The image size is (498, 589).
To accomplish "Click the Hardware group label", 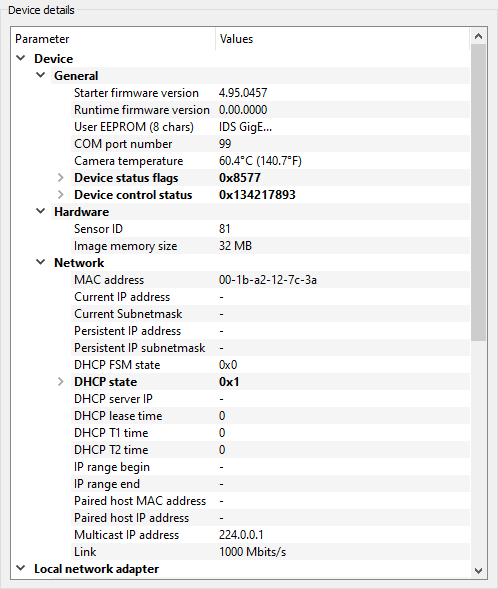I will [81, 211].
